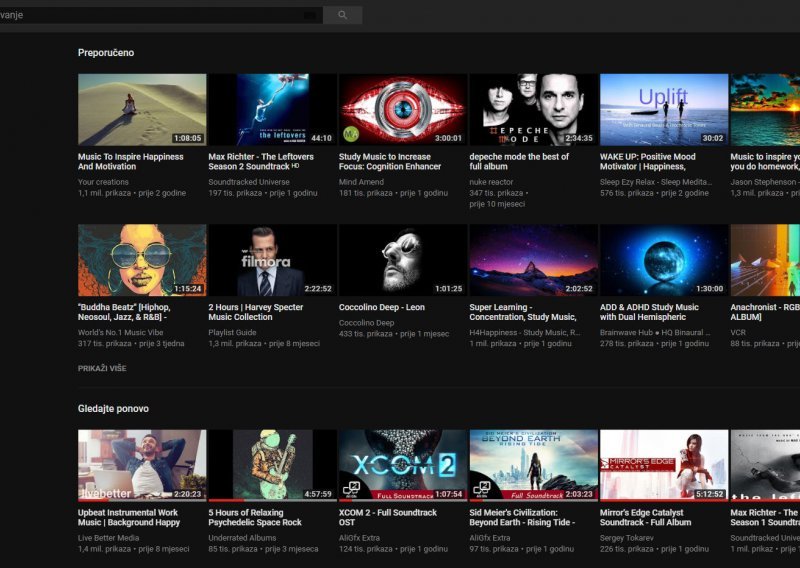Click the Super Learning Concentration video title
Image resolution: width=800 pixels, height=568 pixels.
[x=523, y=313]
